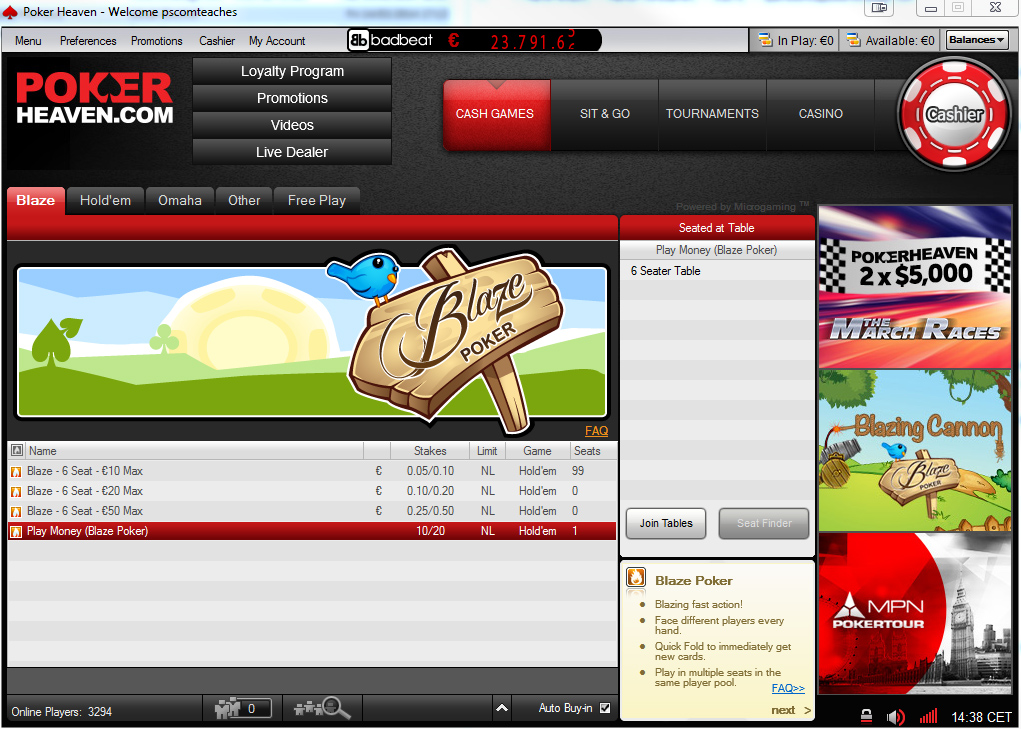Open the My Account menu

(x=277, y=40)
